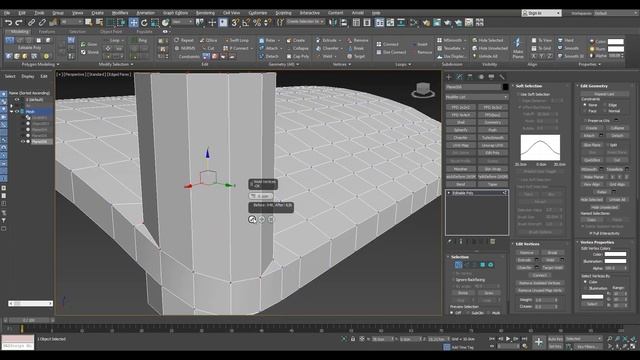640x360 pixels.
Task: Click Vertex Properties Color swatch
Action: pyautogui.click(x=615, y=254)
